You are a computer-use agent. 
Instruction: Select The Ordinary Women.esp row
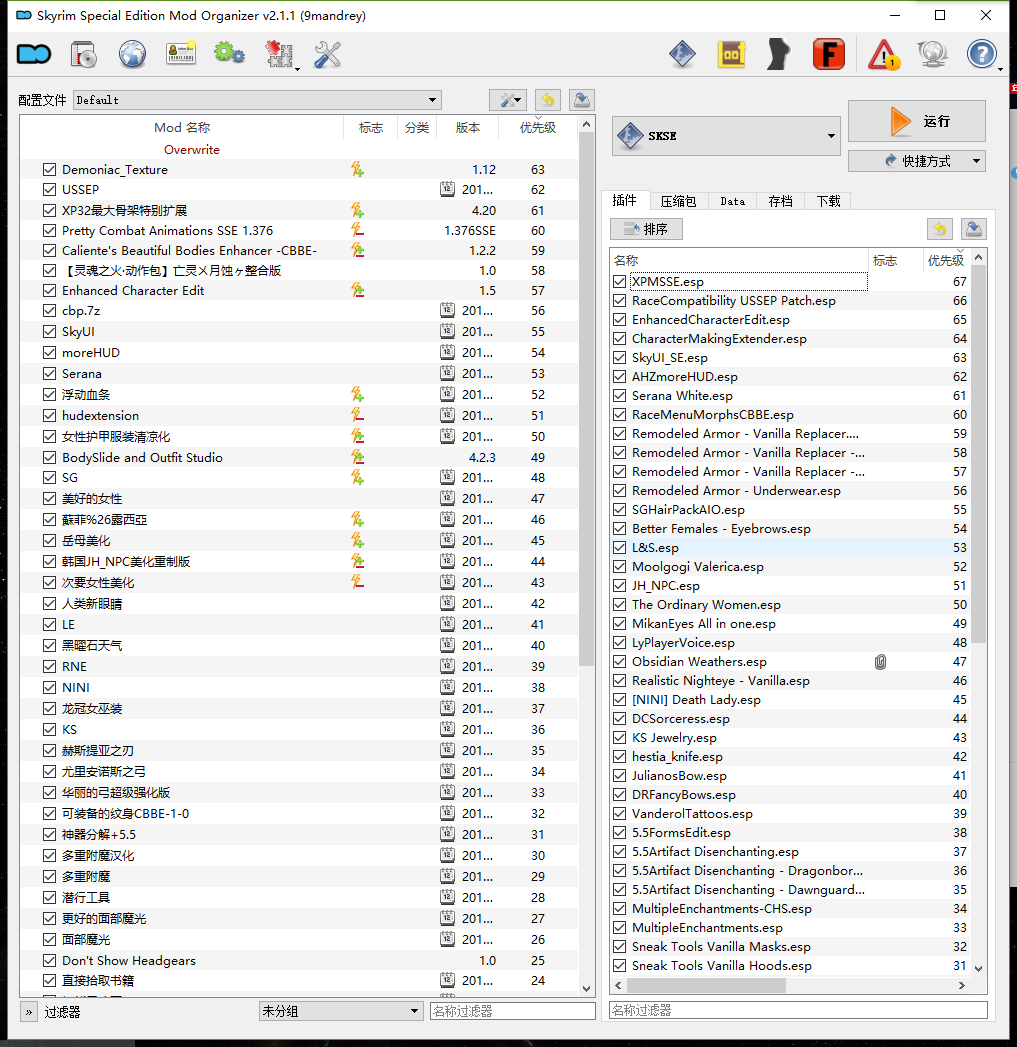click(x=790, y=605)
